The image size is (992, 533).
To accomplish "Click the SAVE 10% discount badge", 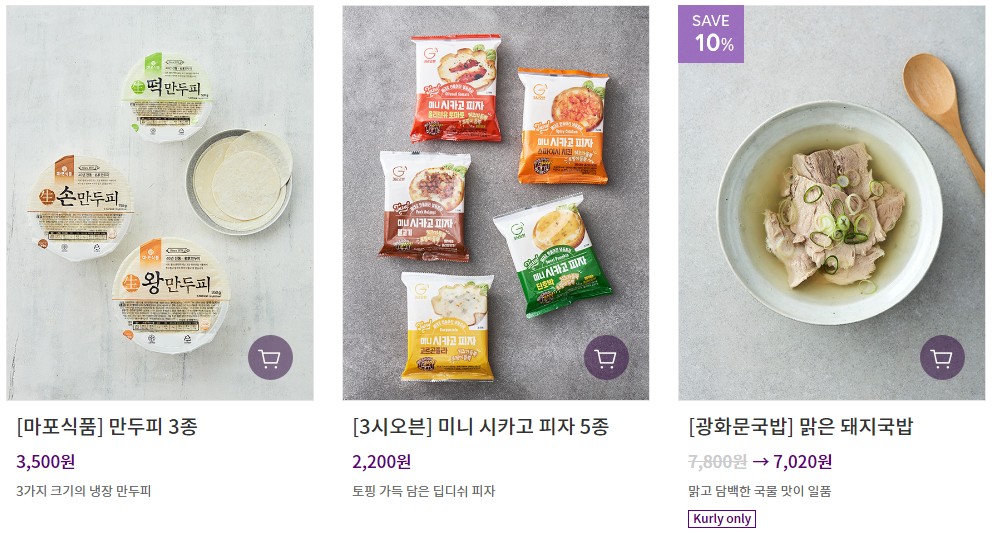I will pyautogui.click(x=711, y=34).
